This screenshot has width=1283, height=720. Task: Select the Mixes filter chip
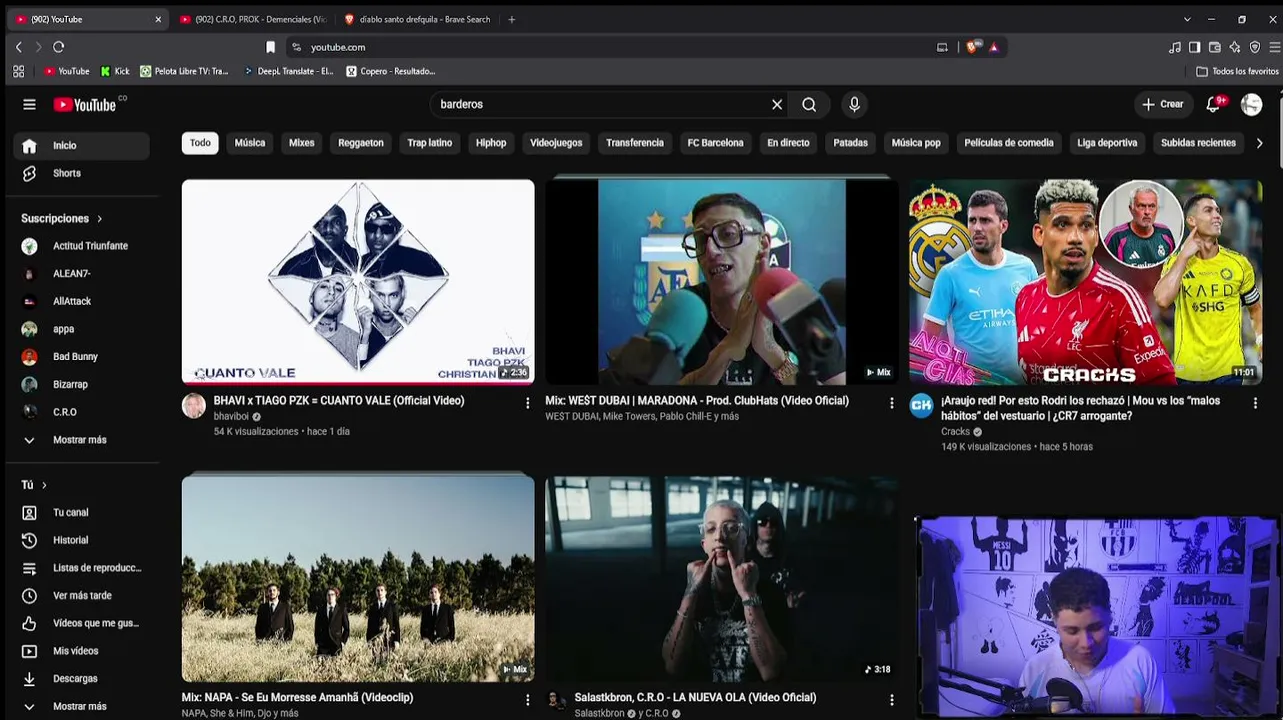pyautogui.click(x=302, y=143)
